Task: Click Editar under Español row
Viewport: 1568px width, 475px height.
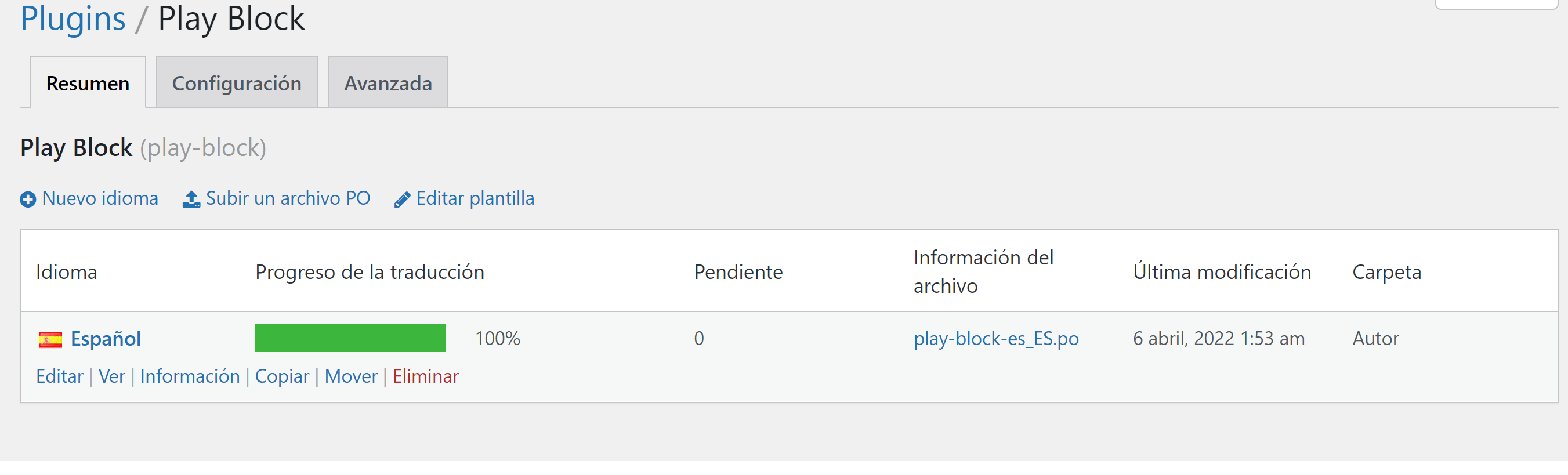Action: coord(60,376)
